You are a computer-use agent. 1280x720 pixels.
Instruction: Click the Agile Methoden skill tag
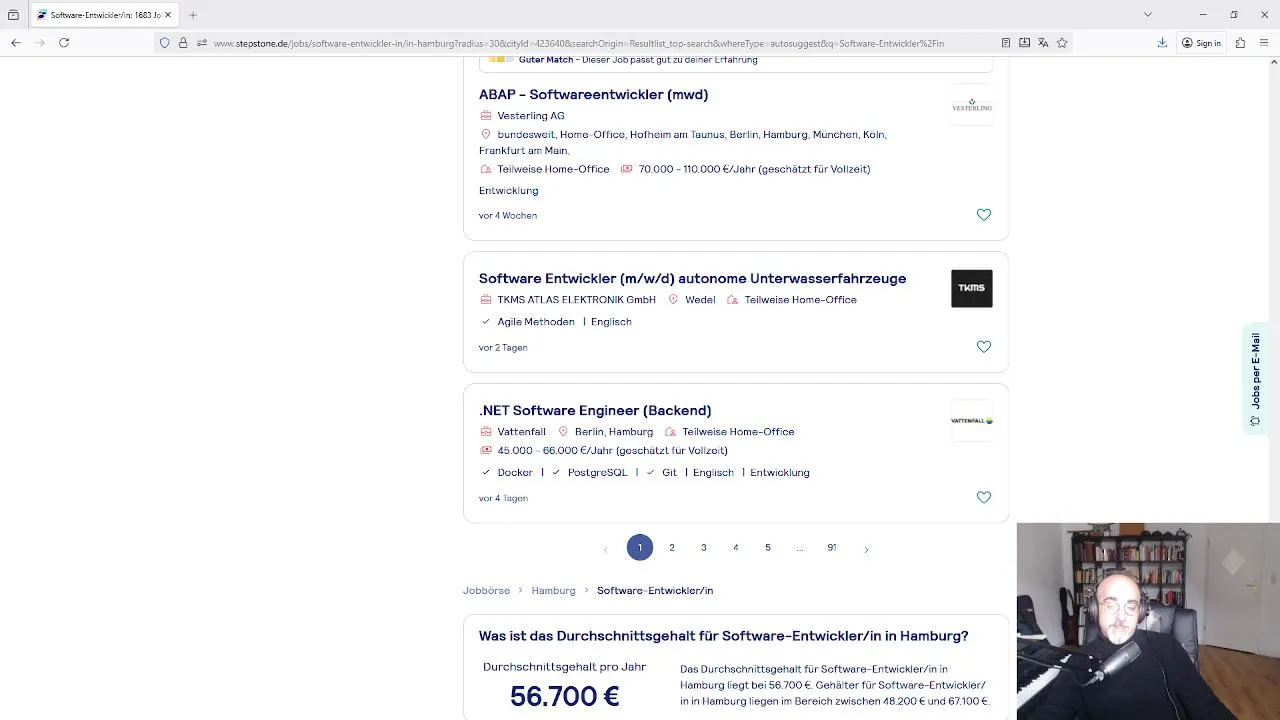click(x=536, y=322)
